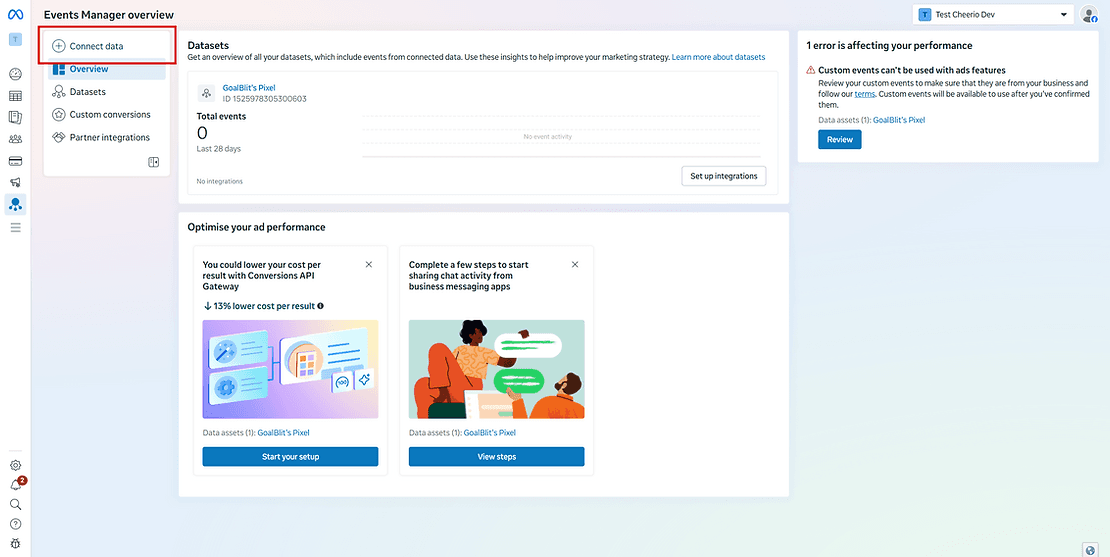Click the globe icon at bottom right

[1090, 549]
